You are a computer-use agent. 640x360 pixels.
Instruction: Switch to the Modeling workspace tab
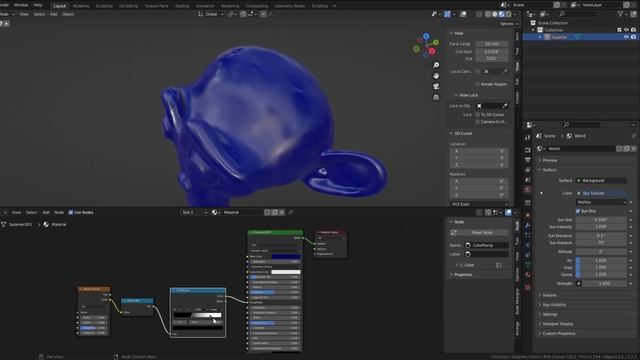pos(81,6)
